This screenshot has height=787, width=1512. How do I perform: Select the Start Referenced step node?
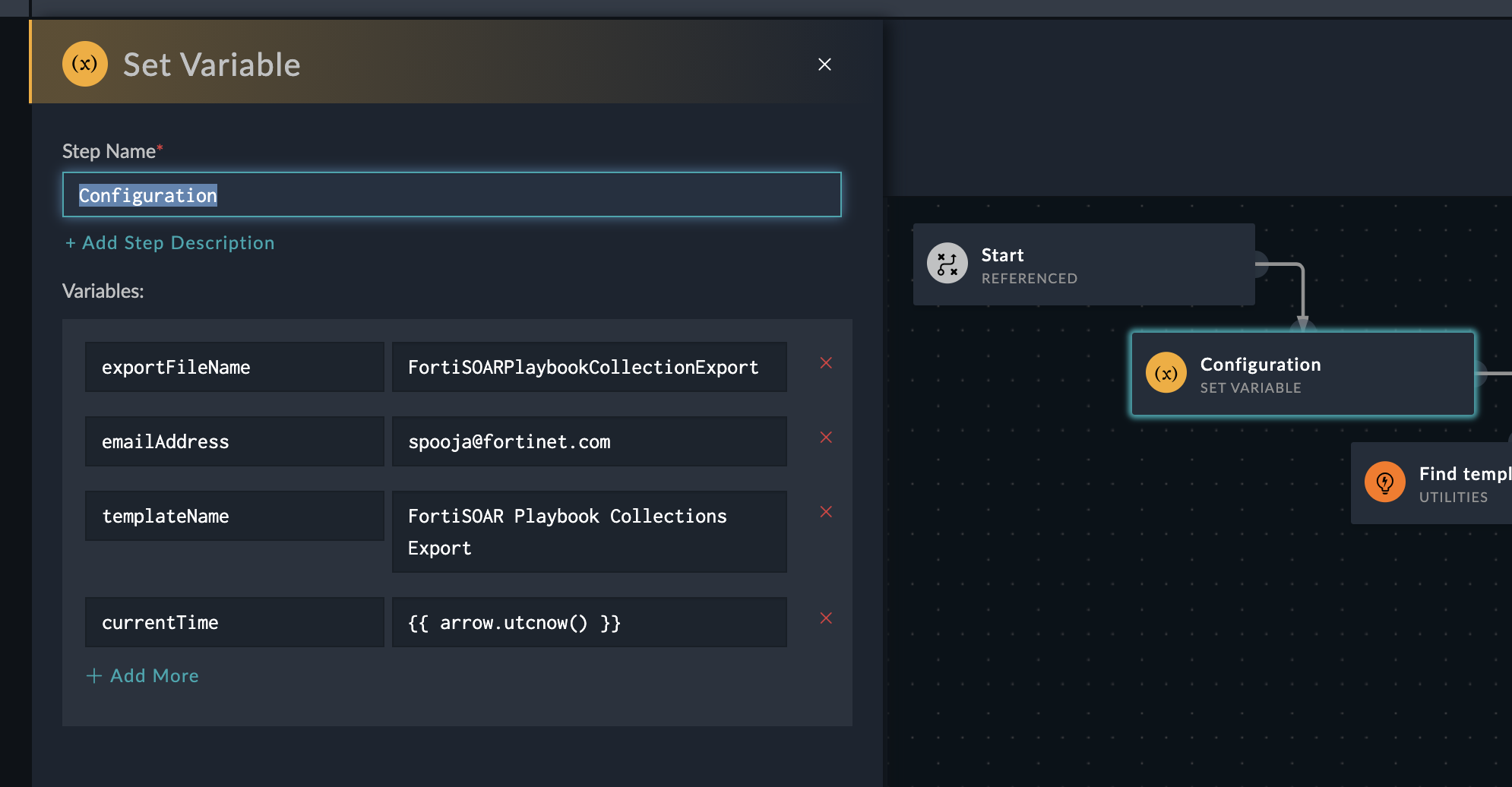click(1083, 265)
